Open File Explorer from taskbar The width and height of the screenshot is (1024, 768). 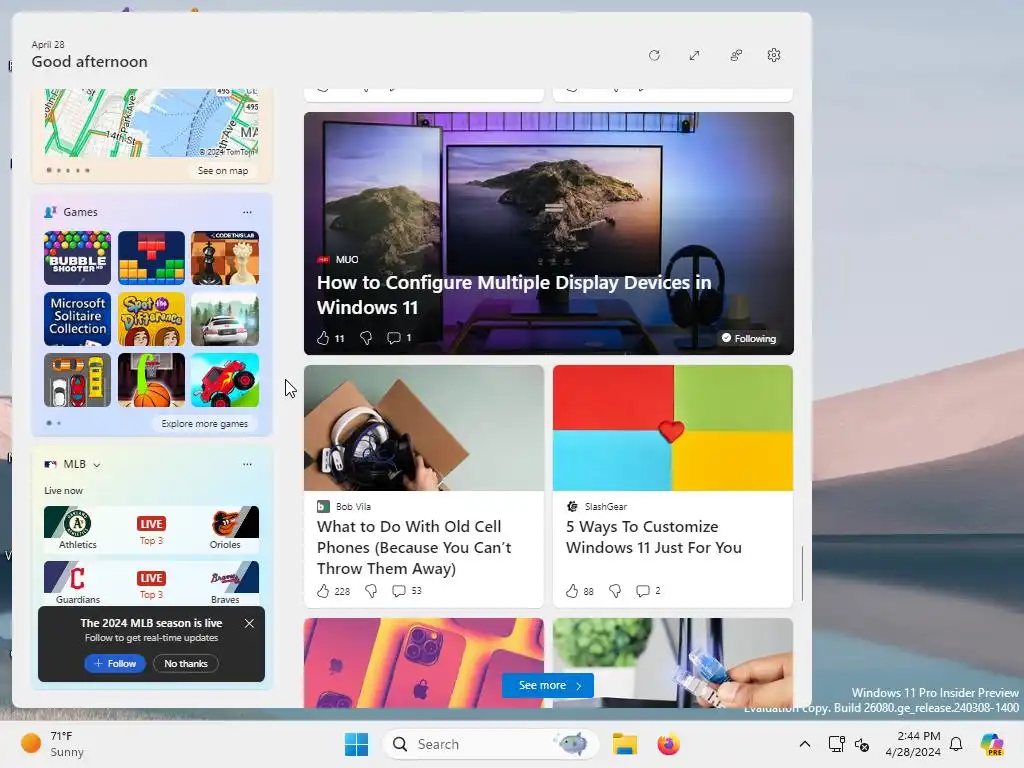[624, 744]
